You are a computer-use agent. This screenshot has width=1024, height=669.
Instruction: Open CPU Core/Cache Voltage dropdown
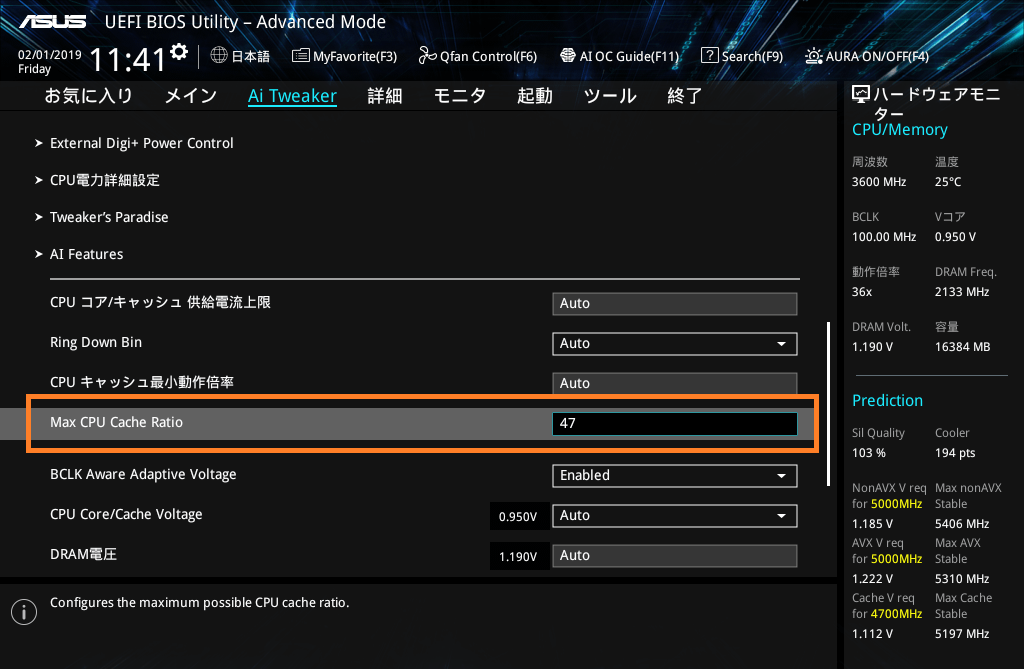tap(675, 515)
